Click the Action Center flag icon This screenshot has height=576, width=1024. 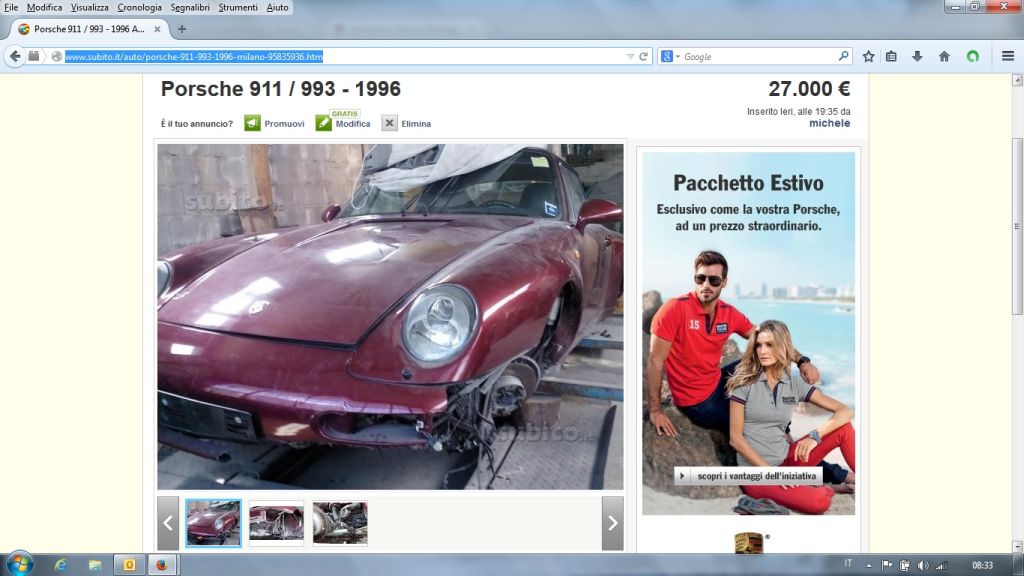[x=887, y=566]
